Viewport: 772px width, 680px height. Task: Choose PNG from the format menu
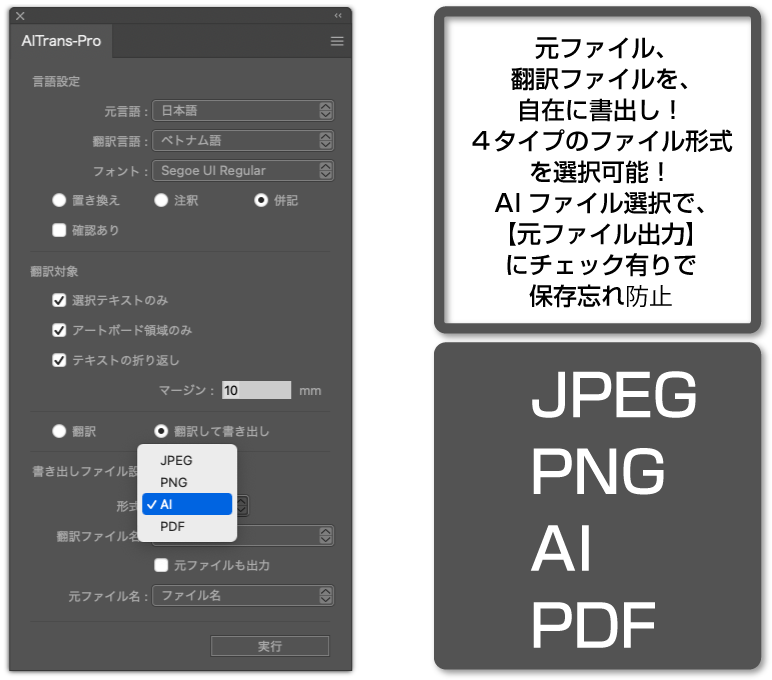pos(187,482)
